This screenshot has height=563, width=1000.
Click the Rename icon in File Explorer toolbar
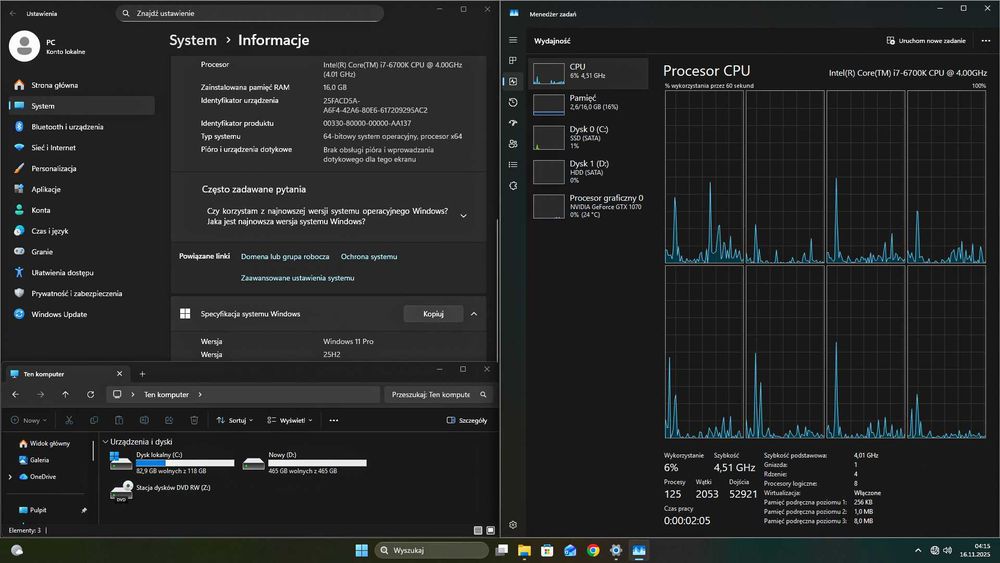pos(144,420)
